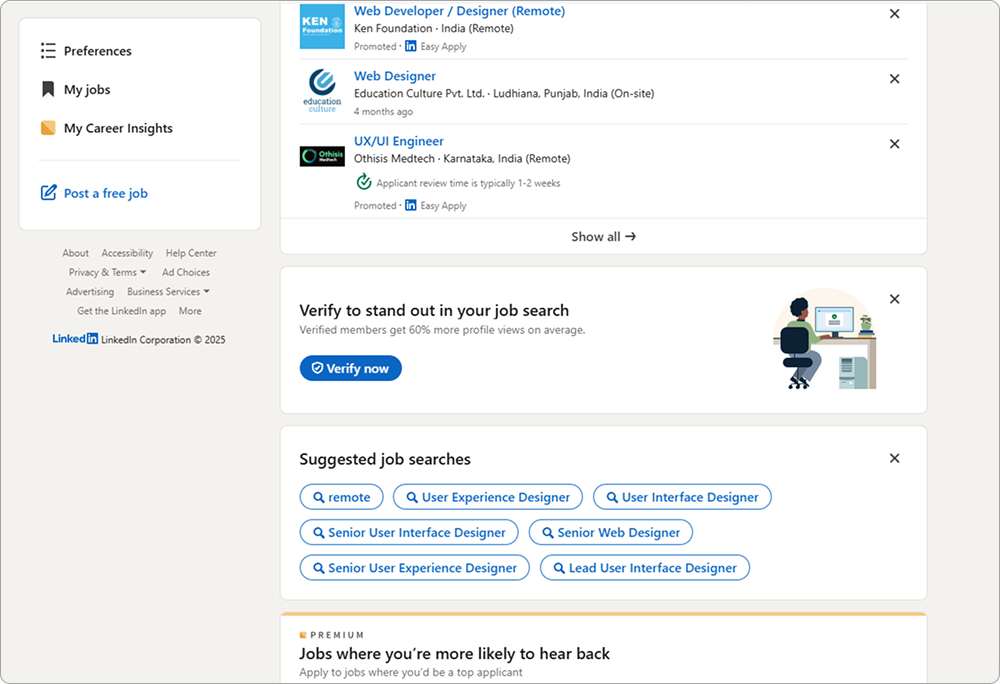Click the Verify now button

(x=351, y=368)
